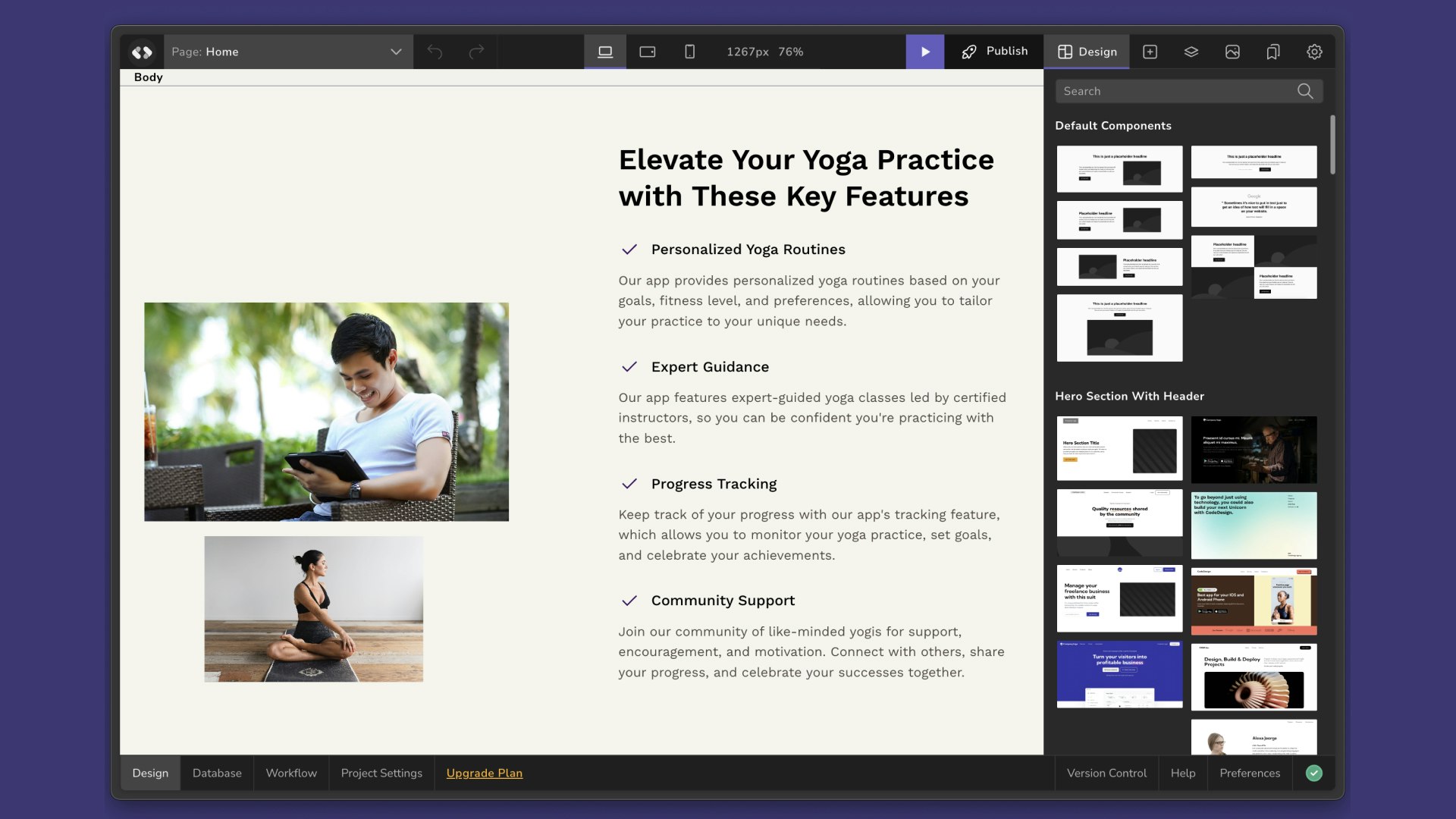Image resolution: width=1456 pixels, height=819 pixels.
Task: Click the Personalized Yoga Routines checkmark icon
Action: [629, 249]
